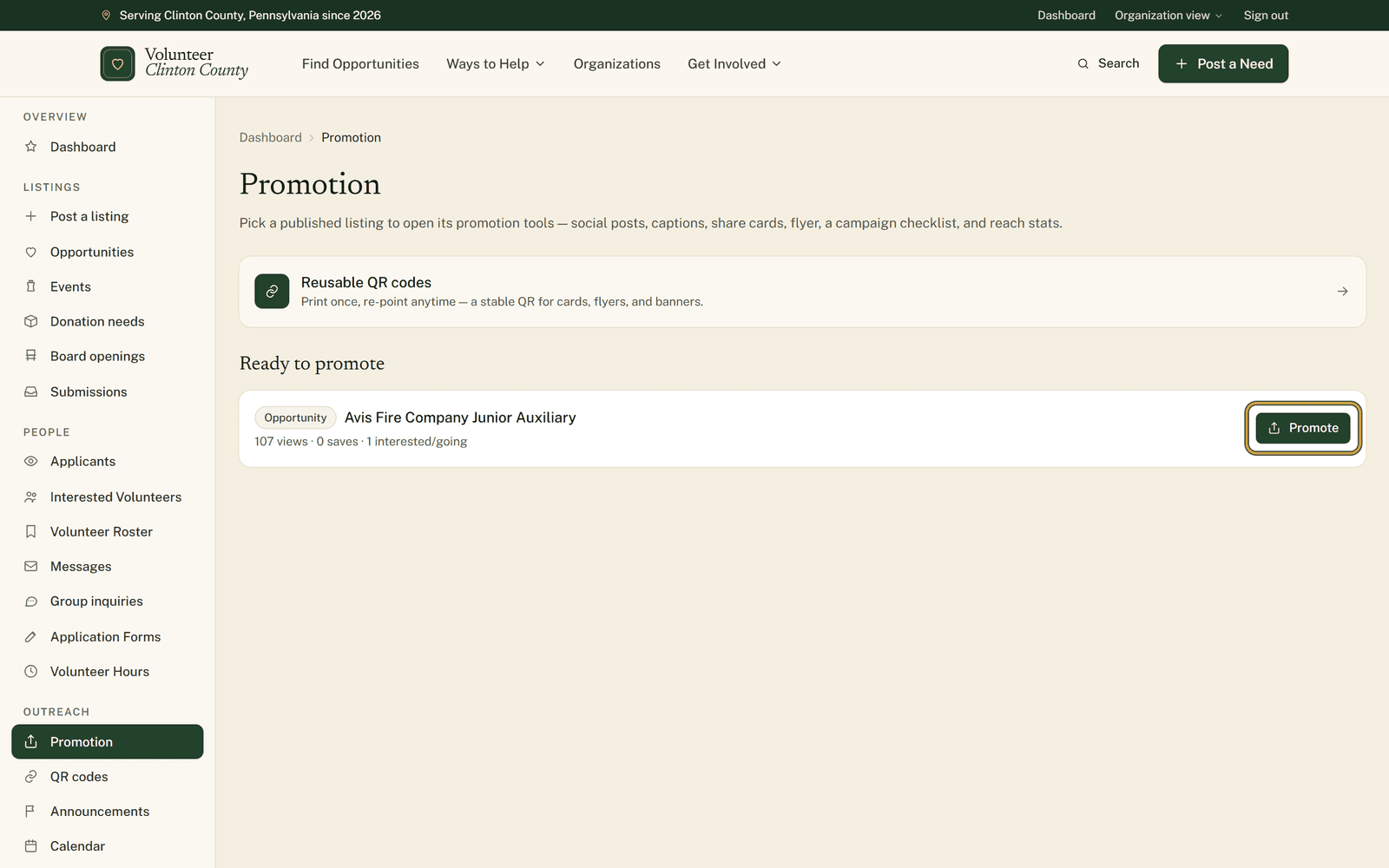
Task: Click the icon beside Events in sidebar
Action: coord(31,286)
